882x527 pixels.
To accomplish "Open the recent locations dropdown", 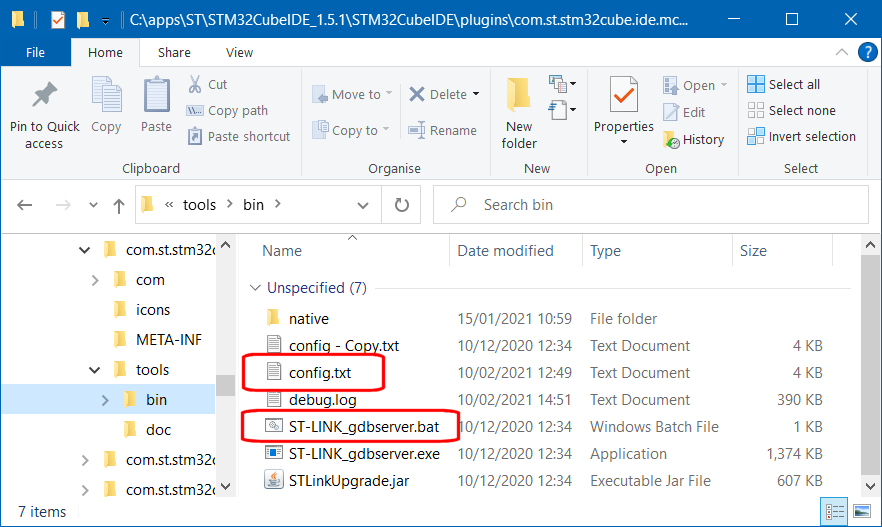I will pyautogui.click(x=93, y=205).
